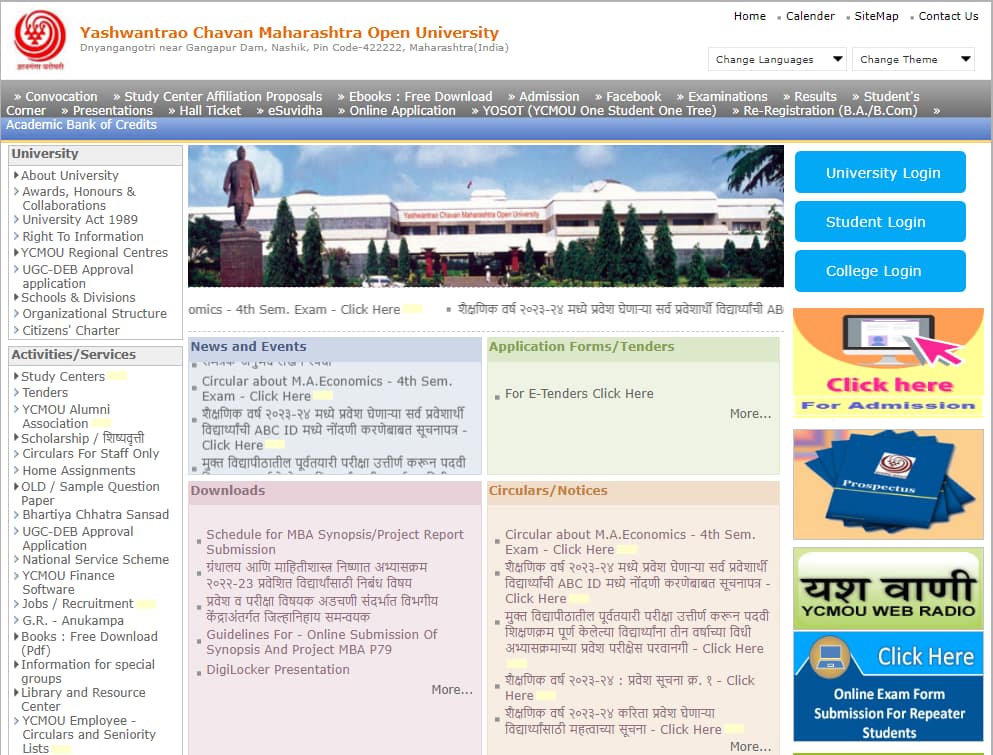
Task: Open admissions via the 'Click here For Admission' banner
Action: tap(887, 362)
